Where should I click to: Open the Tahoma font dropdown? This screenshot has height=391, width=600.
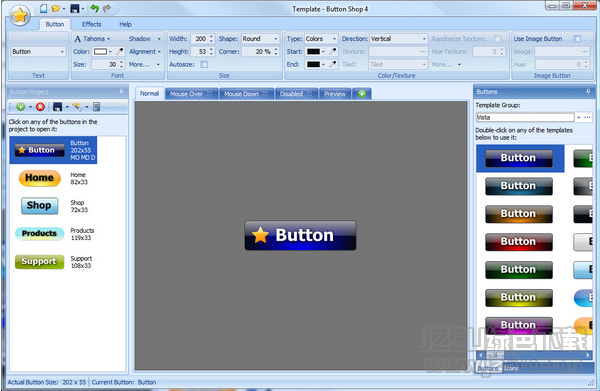[x=109, y=39]
